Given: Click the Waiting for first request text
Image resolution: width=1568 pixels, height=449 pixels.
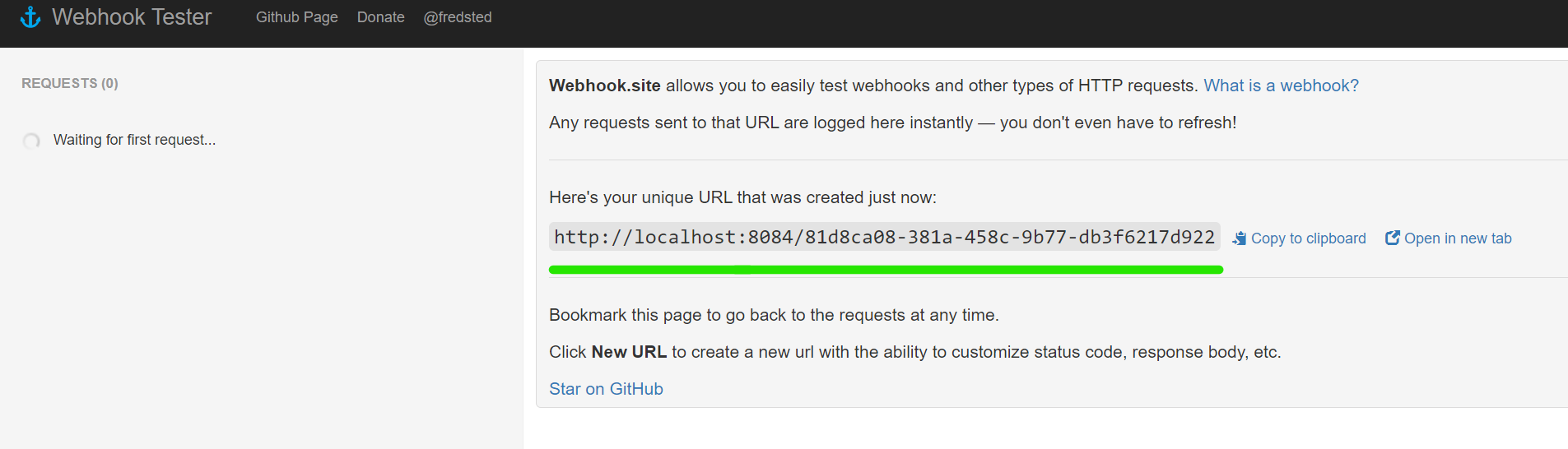Looking at the screenshot, I should (134, 140).
